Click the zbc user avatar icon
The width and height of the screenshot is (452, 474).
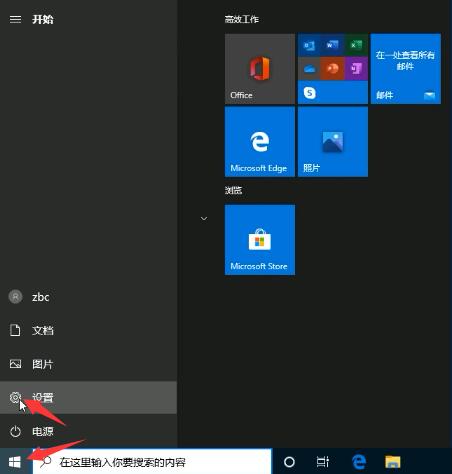[15, 296]
